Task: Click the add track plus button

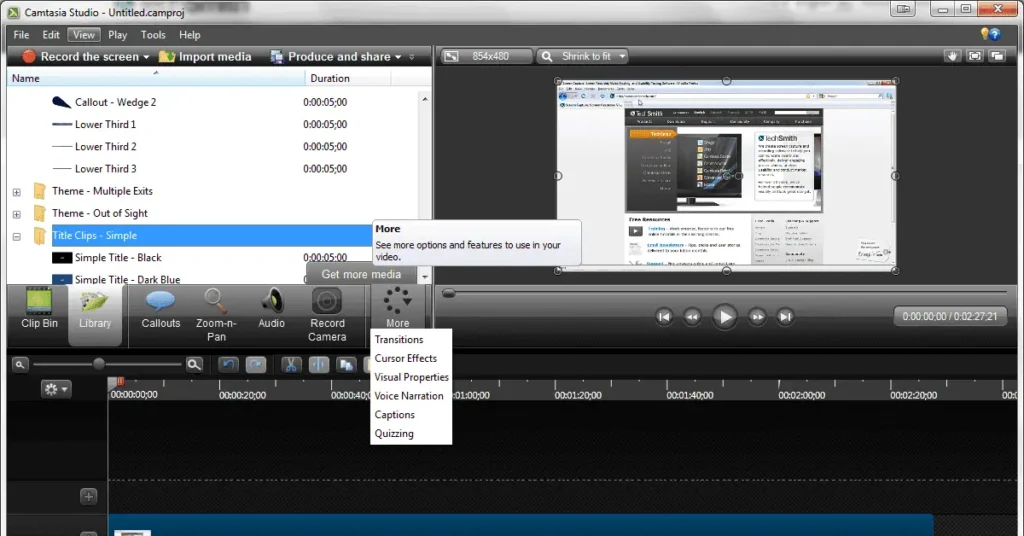Action: click(x=89, y=496)
